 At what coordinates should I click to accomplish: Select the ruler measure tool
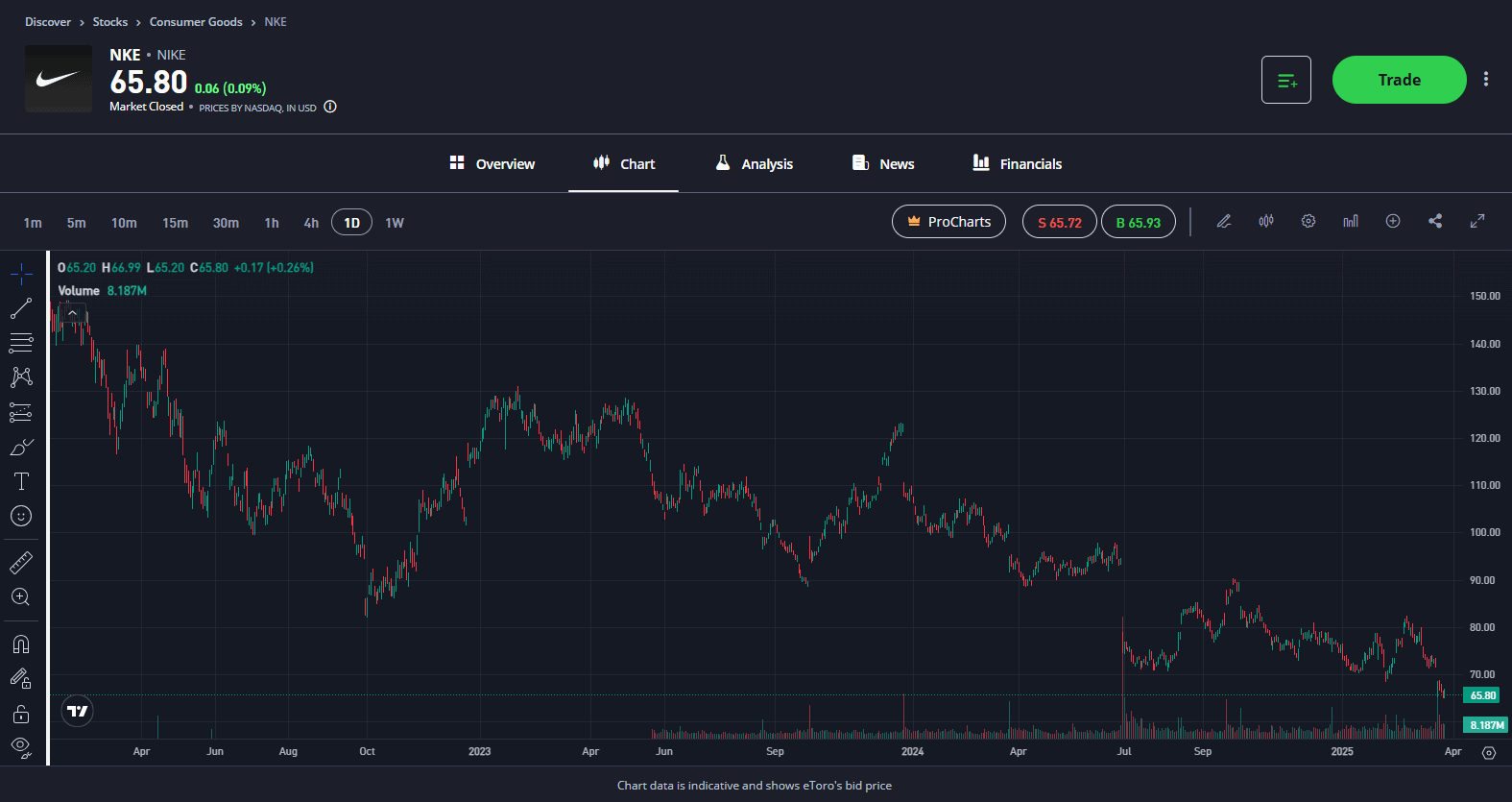(21, 562)
